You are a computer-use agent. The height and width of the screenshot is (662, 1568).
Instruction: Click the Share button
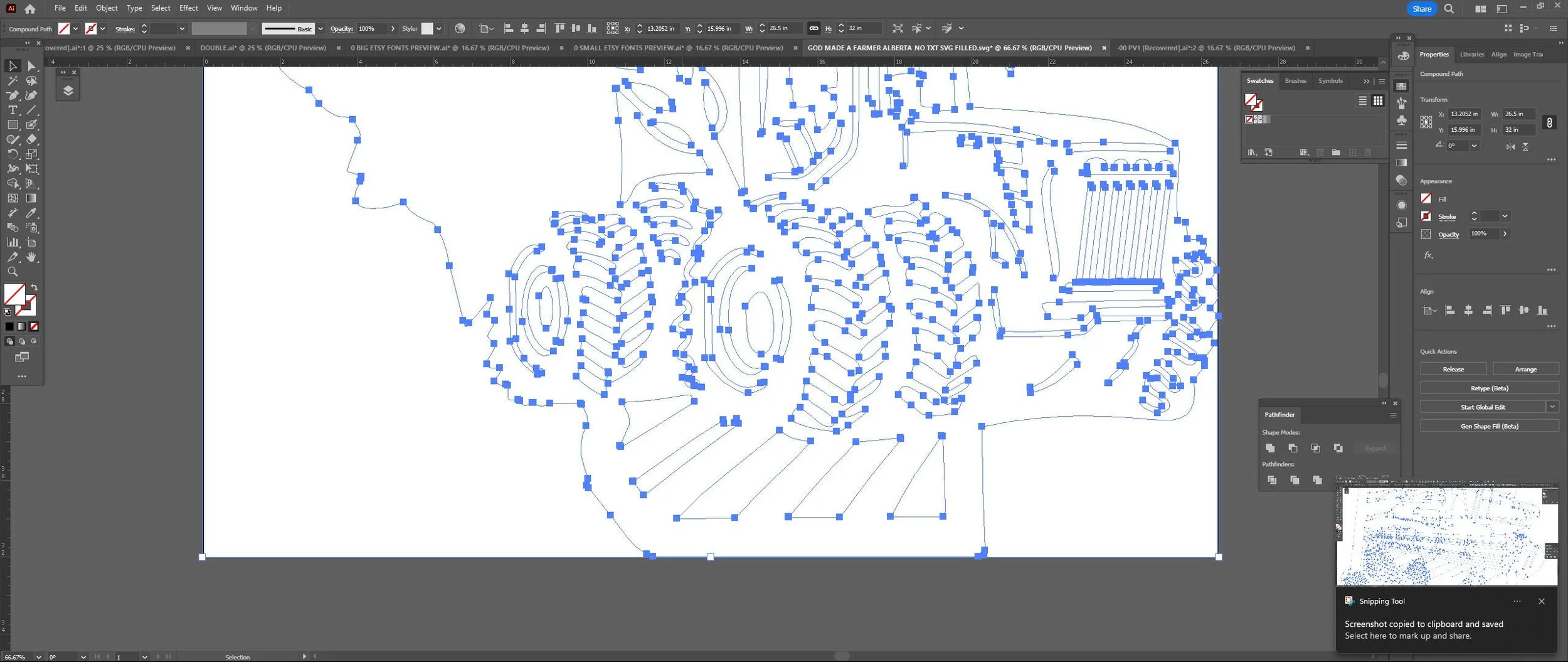point(1421,9)
